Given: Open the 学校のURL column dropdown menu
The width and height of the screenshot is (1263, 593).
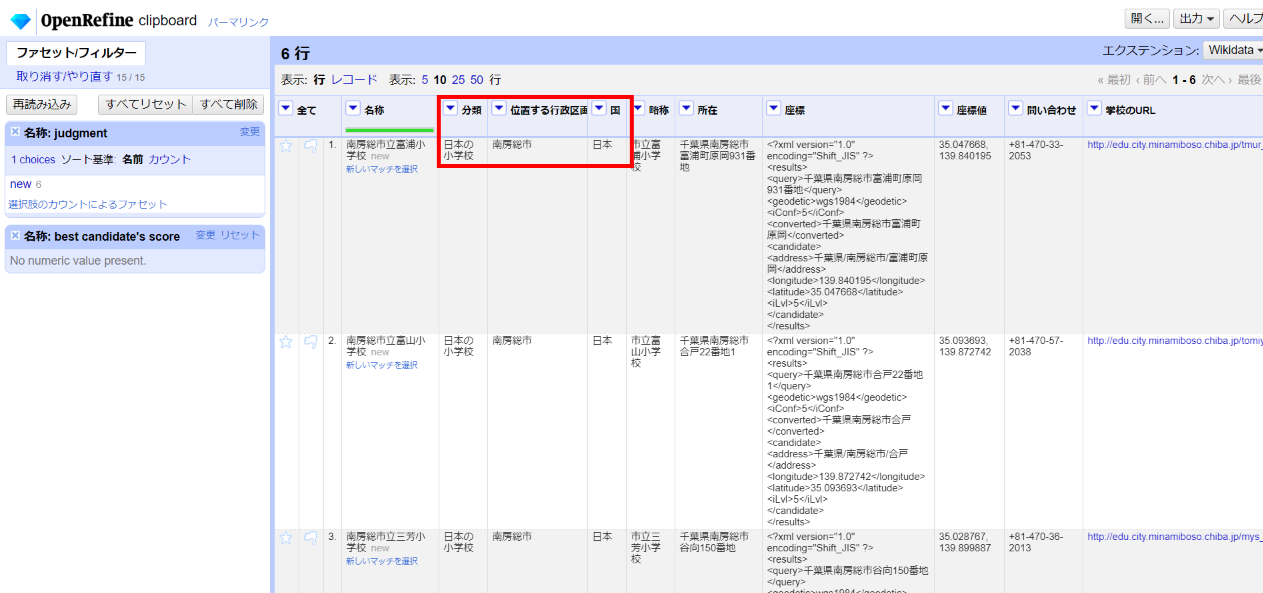Looking at the screenshot, I should tap(1094, 109).
